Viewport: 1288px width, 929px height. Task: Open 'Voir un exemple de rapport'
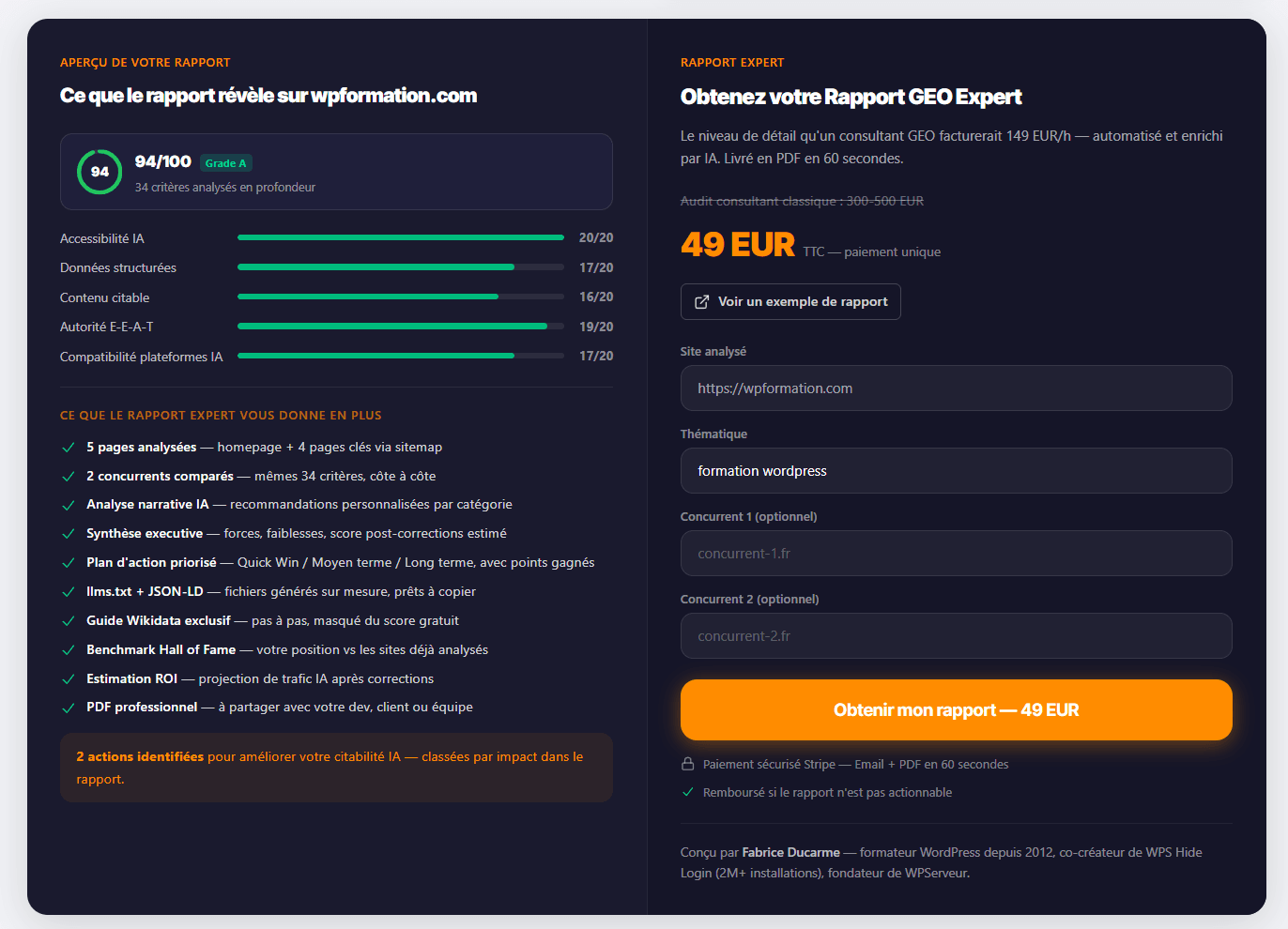[x=790, y=301]
